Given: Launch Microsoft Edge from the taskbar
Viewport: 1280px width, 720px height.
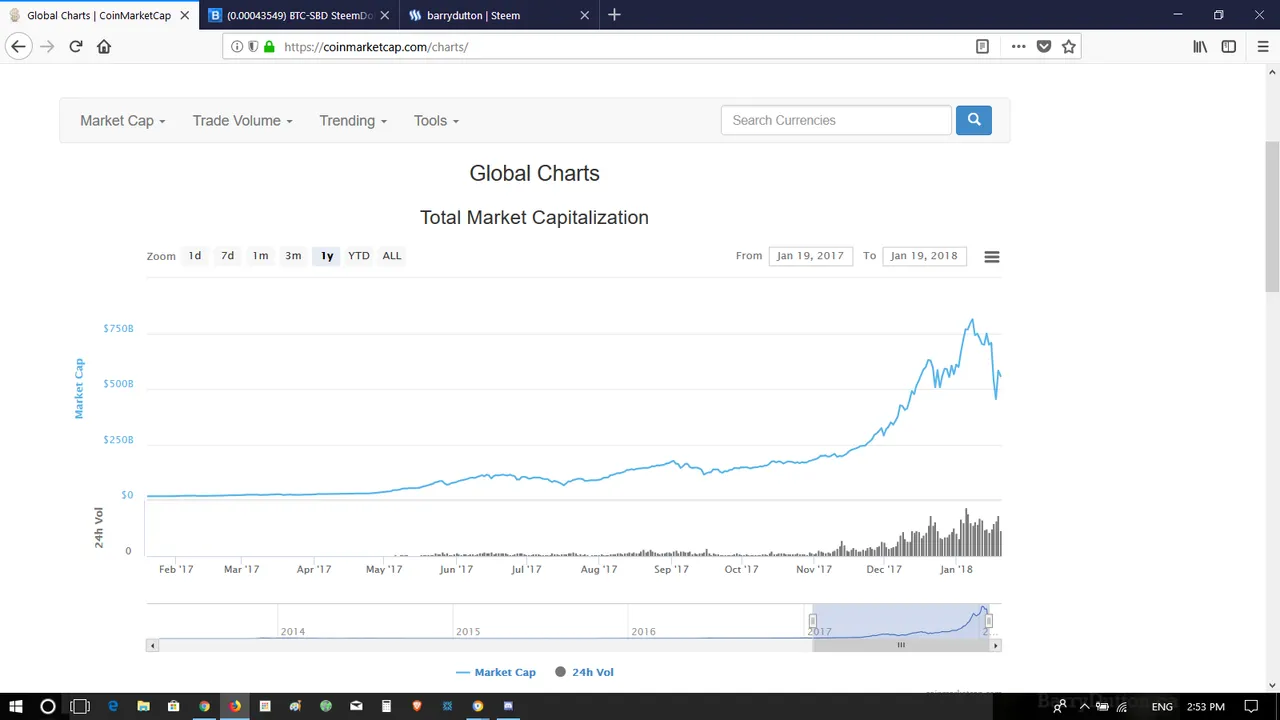Looking at the screenshot, I should [x=113, y=706].
